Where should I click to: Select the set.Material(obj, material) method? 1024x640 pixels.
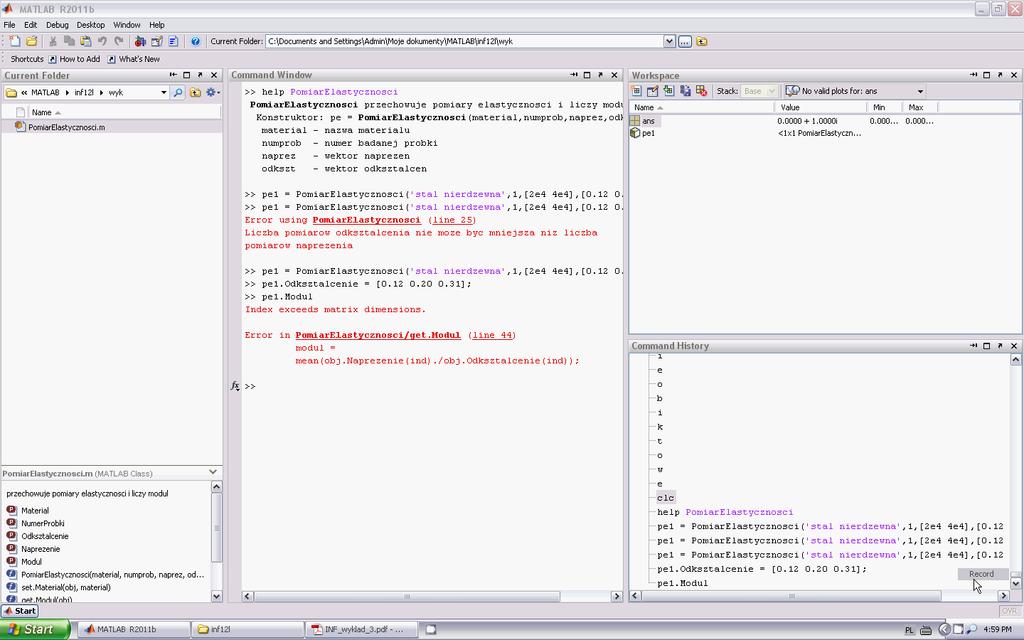65,587
